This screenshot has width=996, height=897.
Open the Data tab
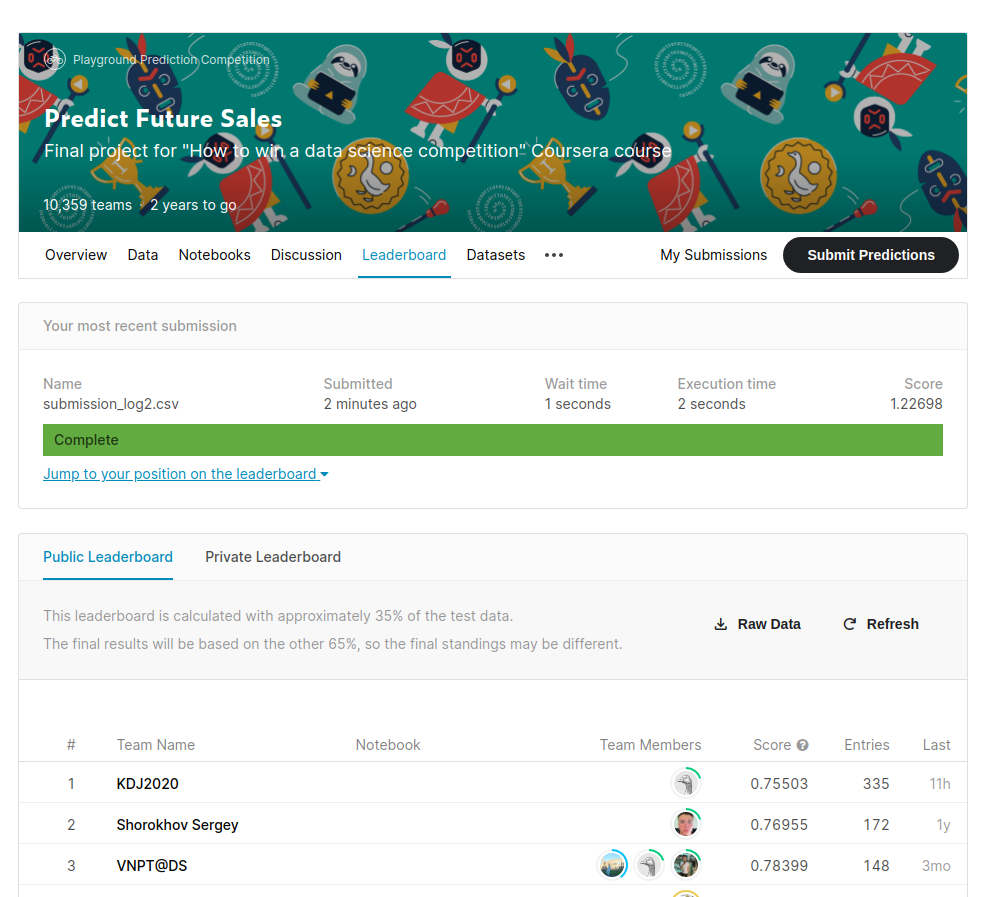point(143,255)
